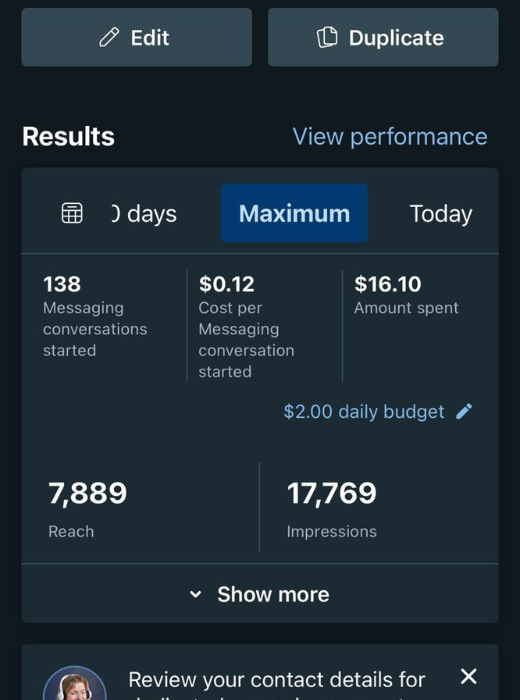The image size is (520, 700).
Task: Tap the Duplicate copy icon
Action: click(327, 38)
